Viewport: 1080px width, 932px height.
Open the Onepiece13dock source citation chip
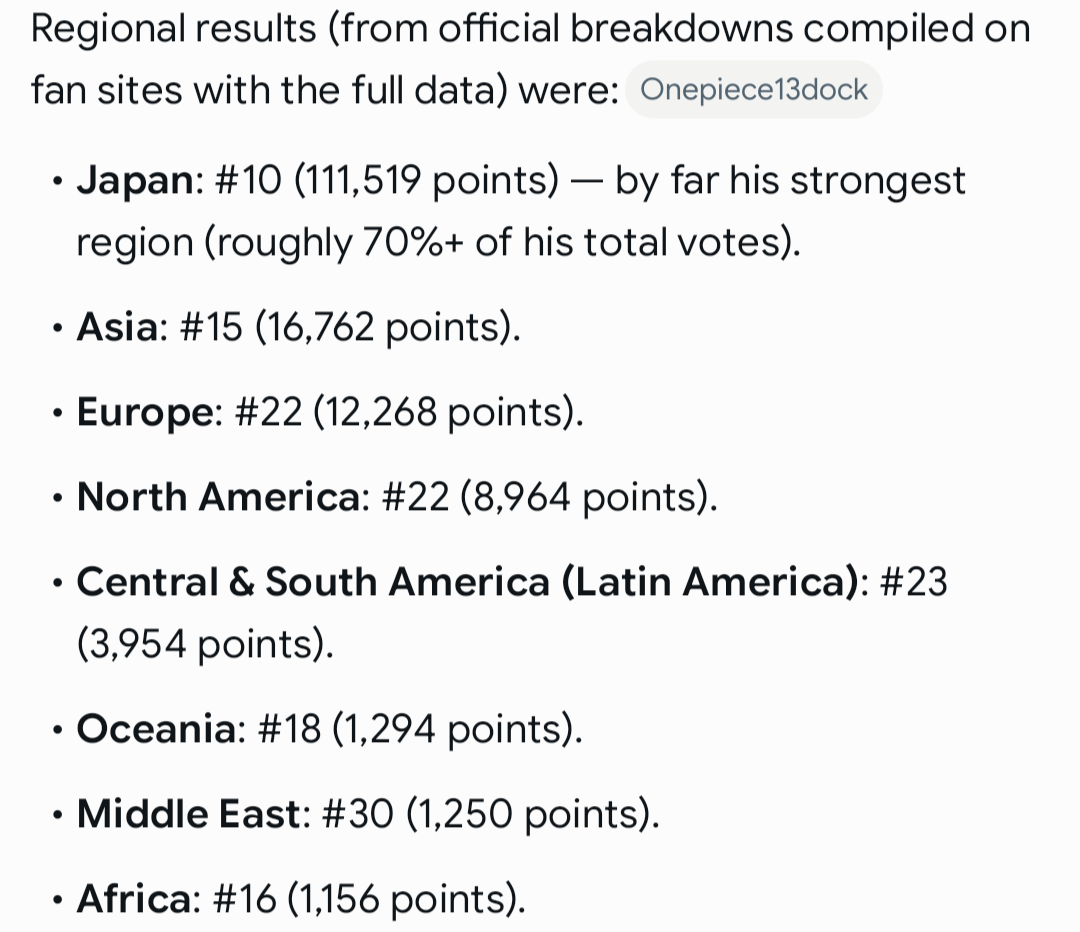[754, 90]
